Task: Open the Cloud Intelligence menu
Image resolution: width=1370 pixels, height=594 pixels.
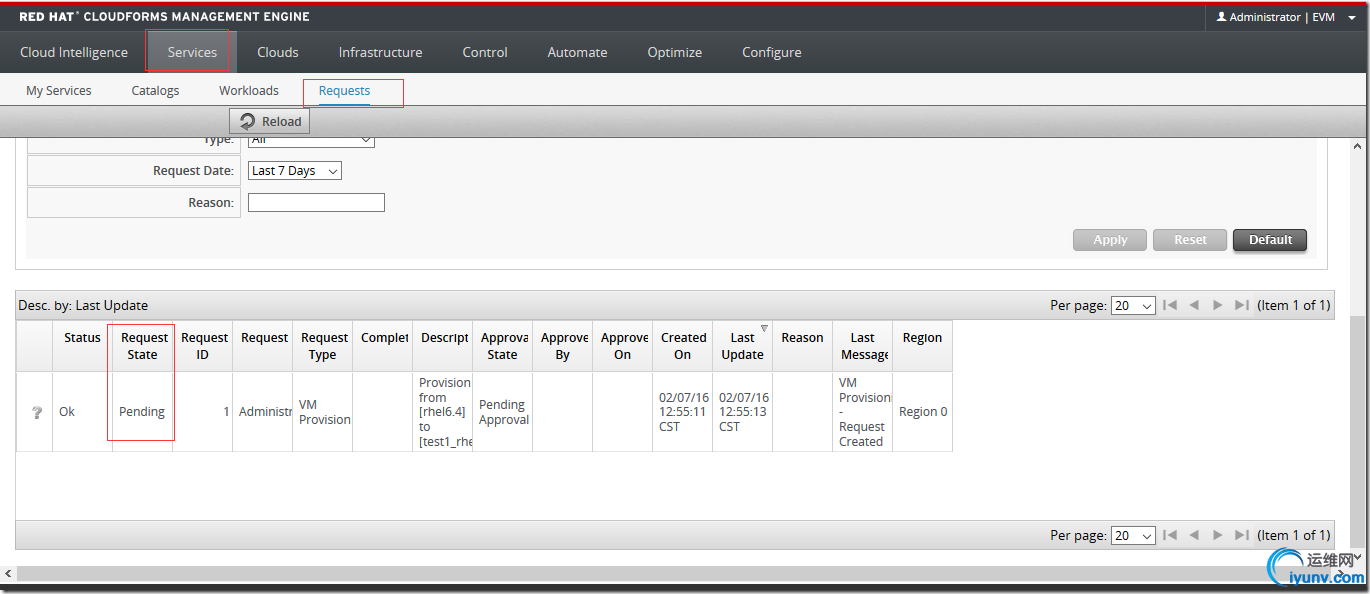Action: [x=74, y=52]
